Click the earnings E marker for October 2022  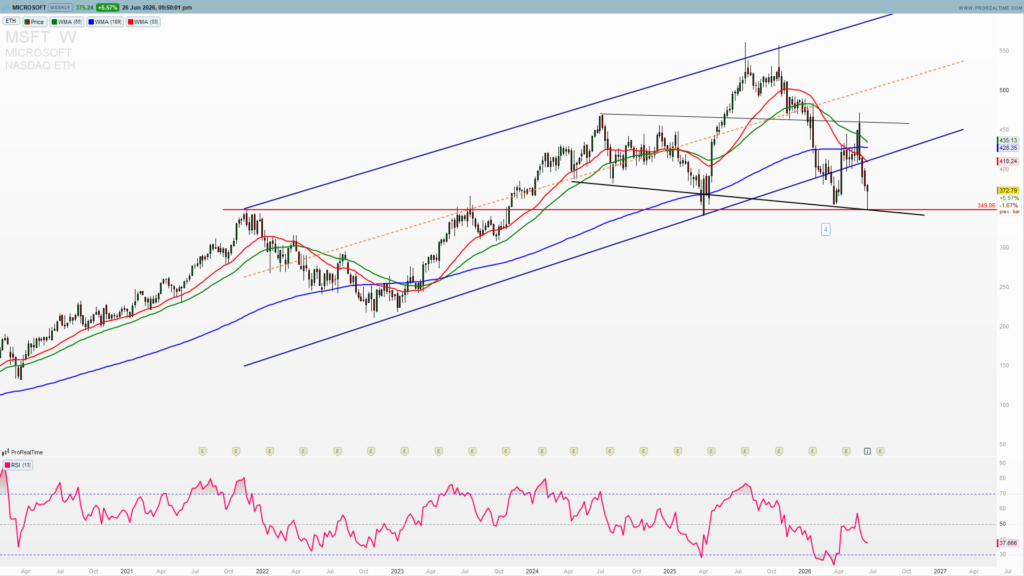pyautogui.click(x=371, y=451)
